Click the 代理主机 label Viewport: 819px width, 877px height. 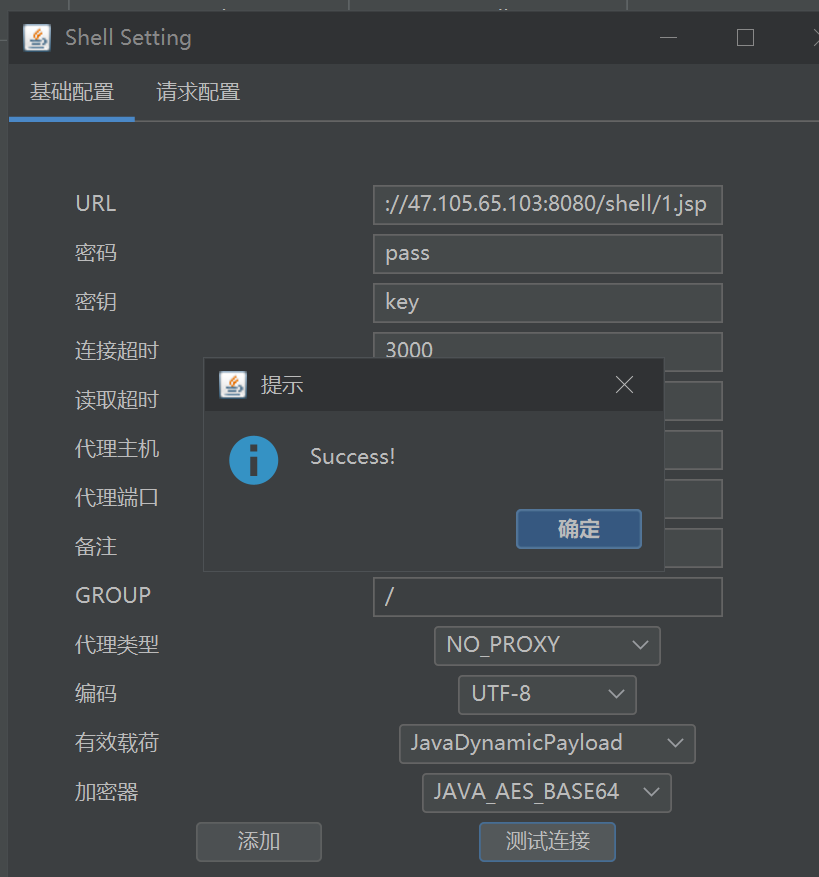point(117,449)
